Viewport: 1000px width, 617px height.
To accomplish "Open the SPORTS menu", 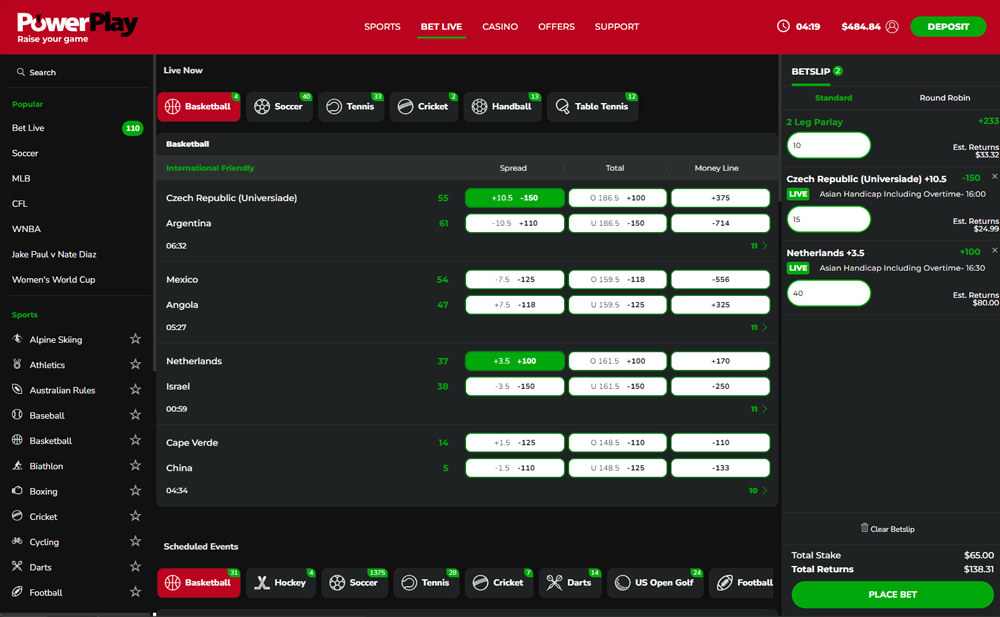I will click(382, 27).
